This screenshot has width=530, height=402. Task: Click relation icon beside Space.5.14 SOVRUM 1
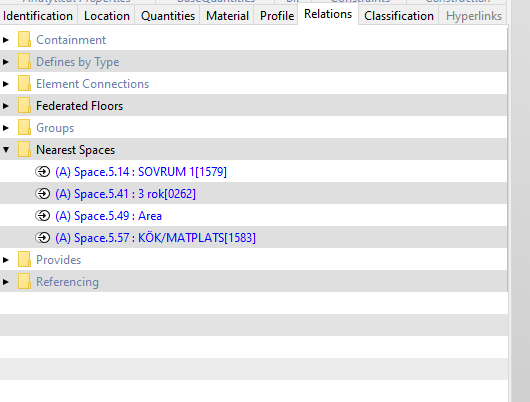tap(43, 172)
